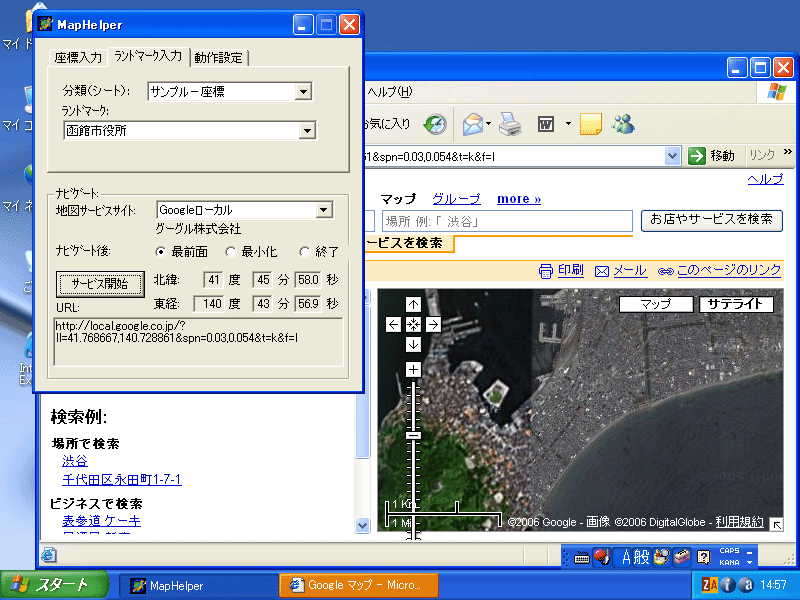Click the お店やサービスを検索 button

pos(711,220)
